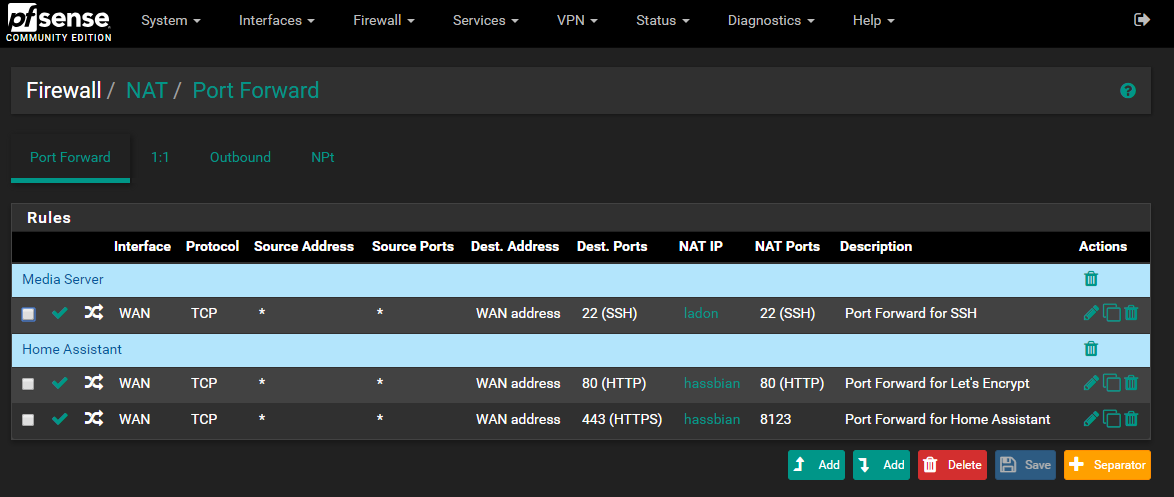Click the shuffle icon on HTTPS 443 rule
The height and width of the screenshot is (497, 1174).
point(94,419)
